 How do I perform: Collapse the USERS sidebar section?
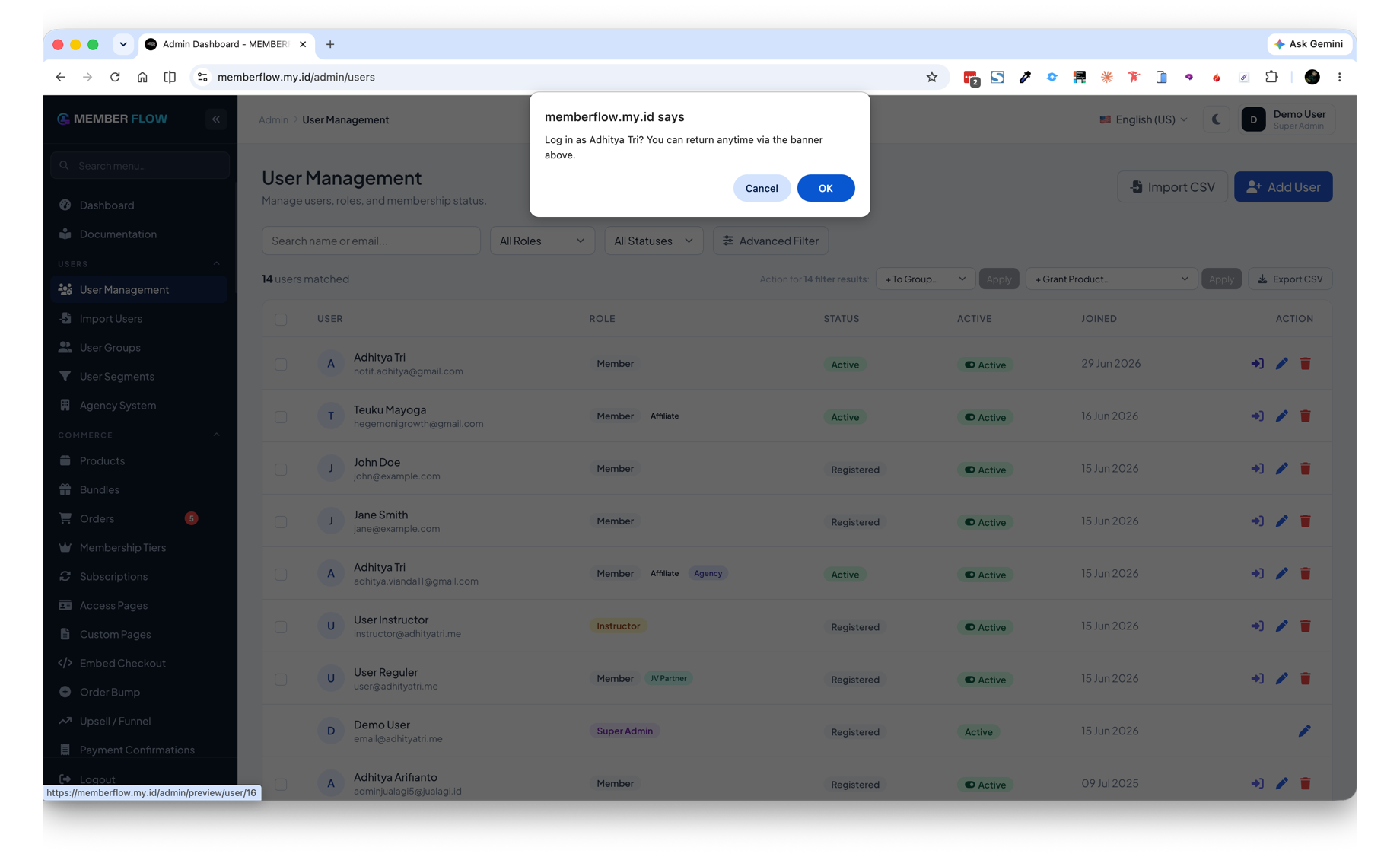coord(216,263)
